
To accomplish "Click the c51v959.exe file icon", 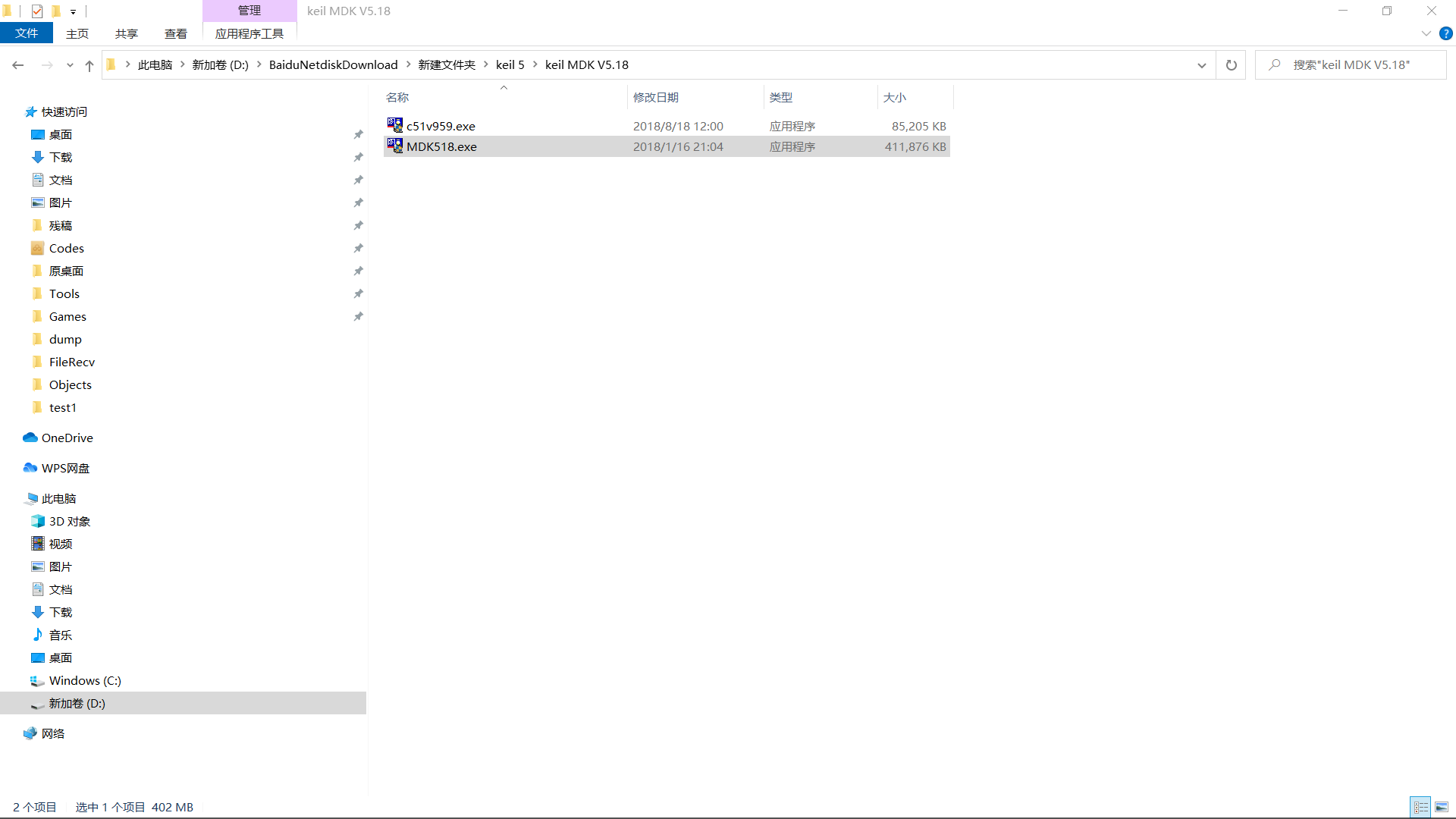I will (394, 125).
